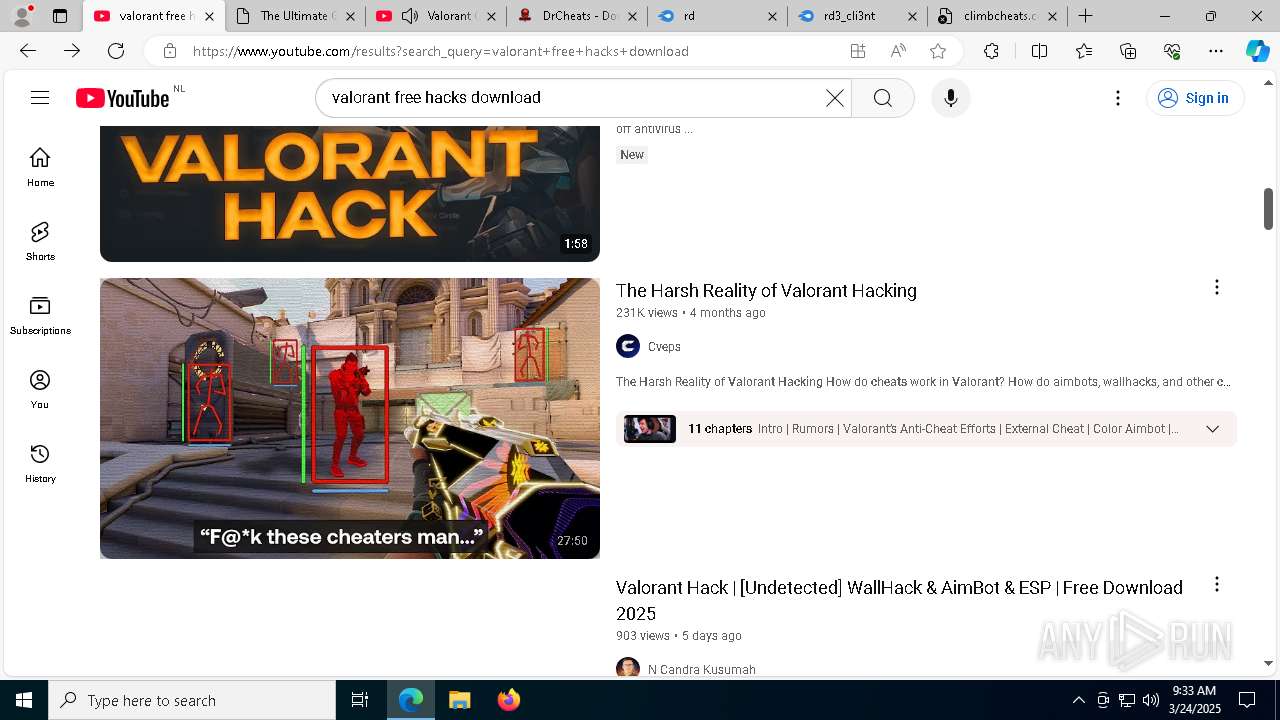Open the chapter preview thumbnail
This screenshot has width=1280, height=720.
(650, 429)
